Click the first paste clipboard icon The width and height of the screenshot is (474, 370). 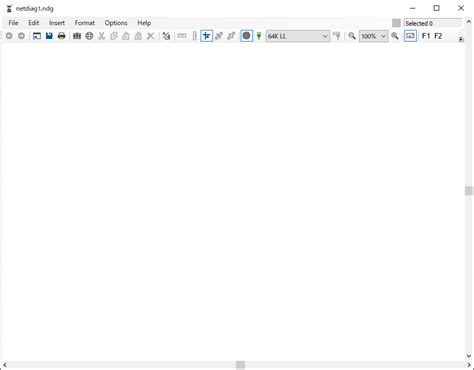pos(126,36)
